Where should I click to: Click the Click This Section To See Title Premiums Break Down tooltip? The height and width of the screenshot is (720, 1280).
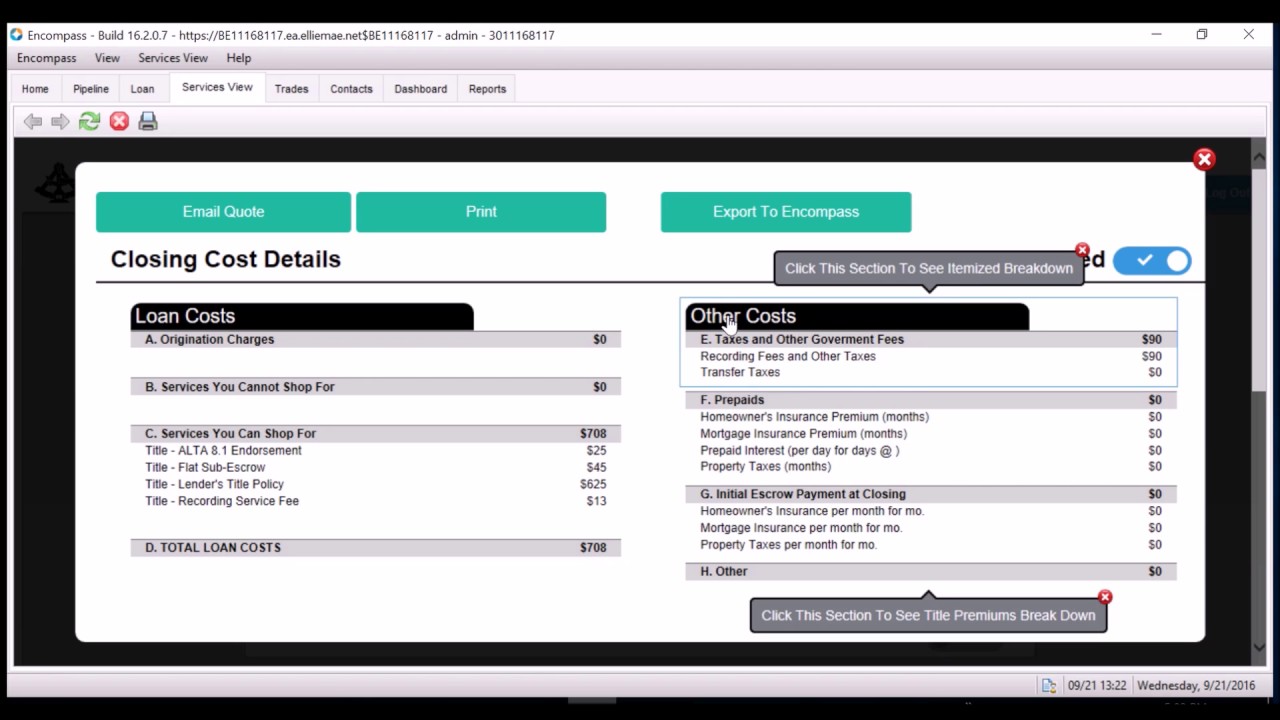[928, 615]
